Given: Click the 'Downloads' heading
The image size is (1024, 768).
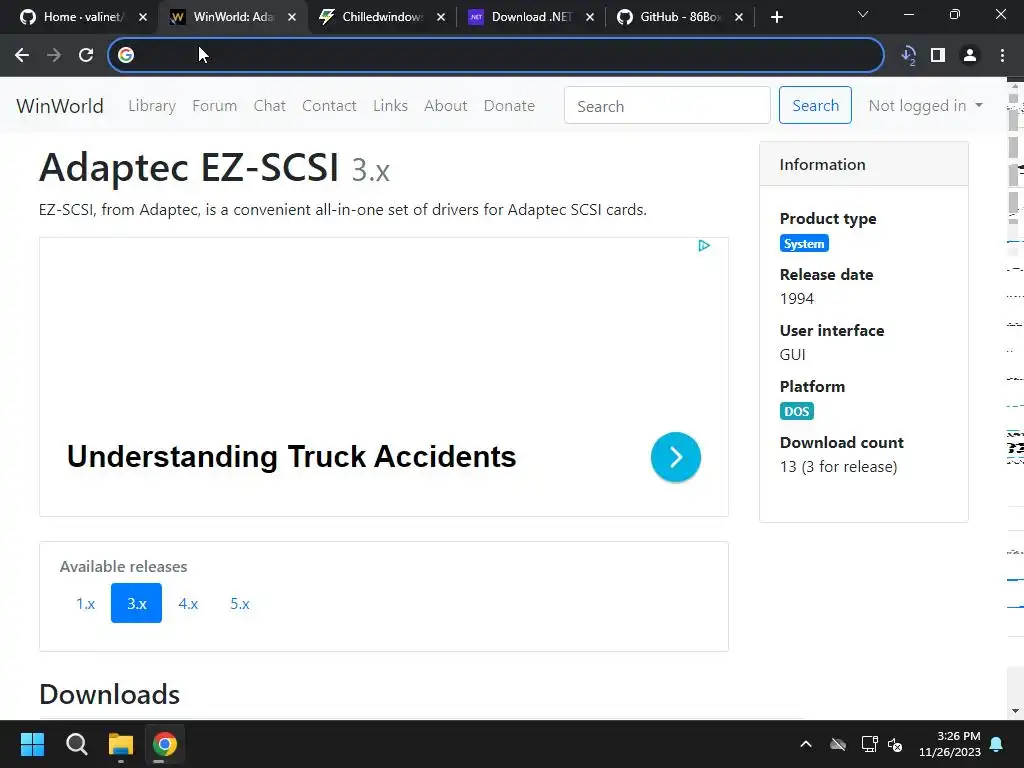Looking at the screenshot, I should point(109,694).
